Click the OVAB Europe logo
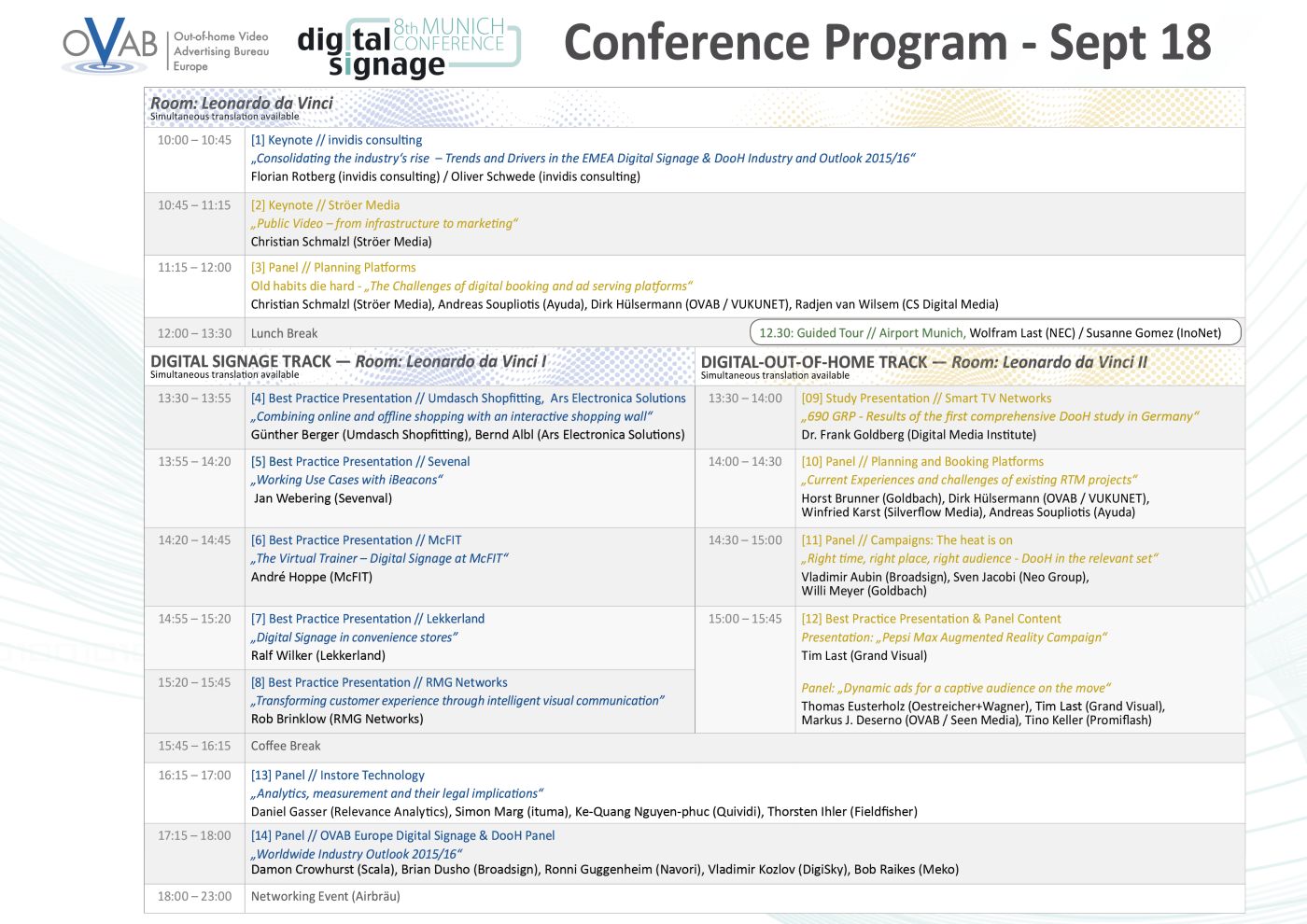 (x=166, y=46)
